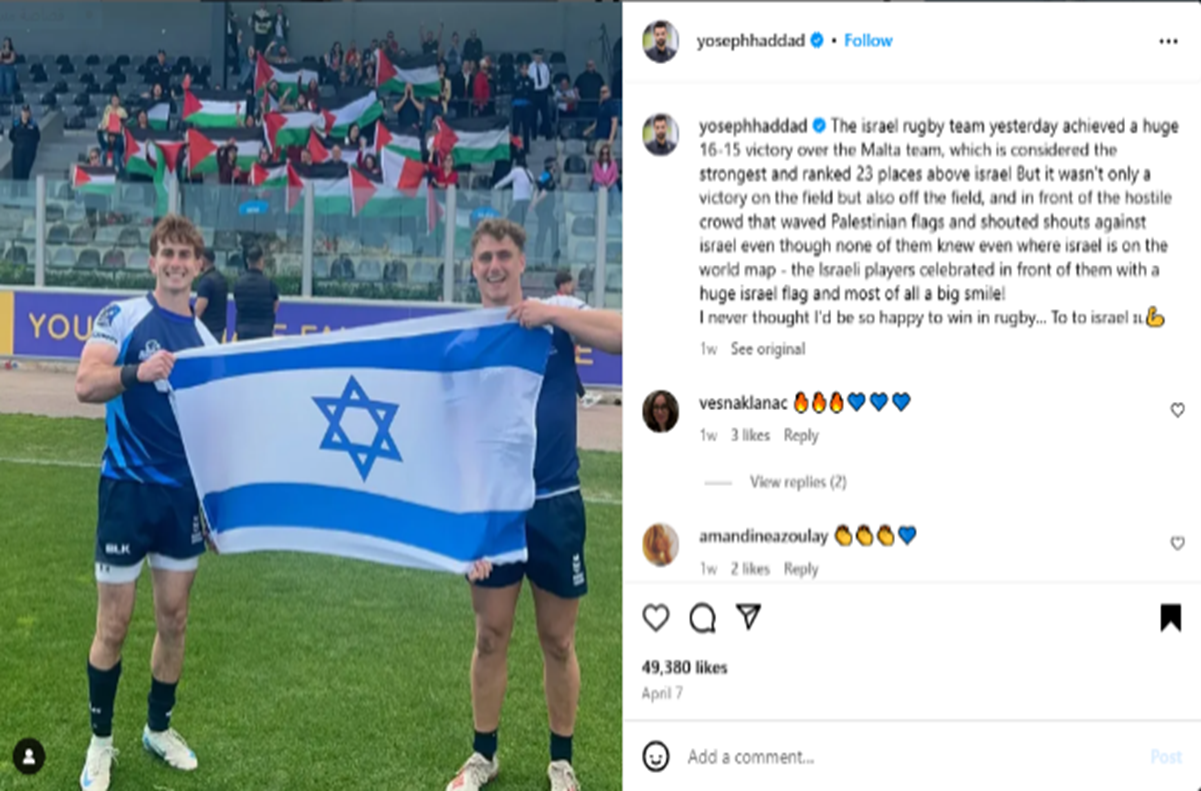Reply to amandineazoulay's comment
This screenshot has height=791, width=1201.
coord(801,569)
